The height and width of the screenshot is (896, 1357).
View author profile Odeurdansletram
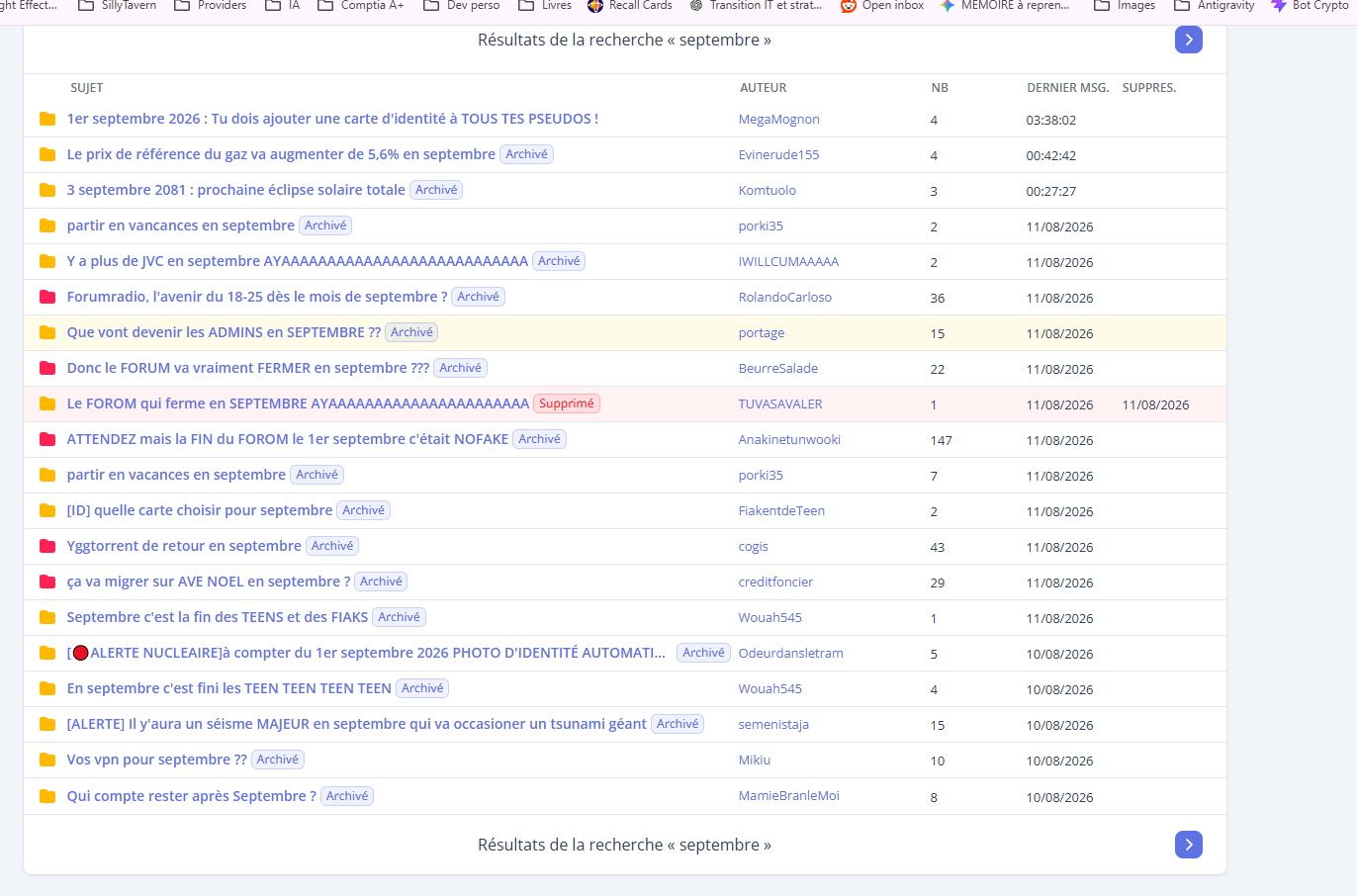791,654
